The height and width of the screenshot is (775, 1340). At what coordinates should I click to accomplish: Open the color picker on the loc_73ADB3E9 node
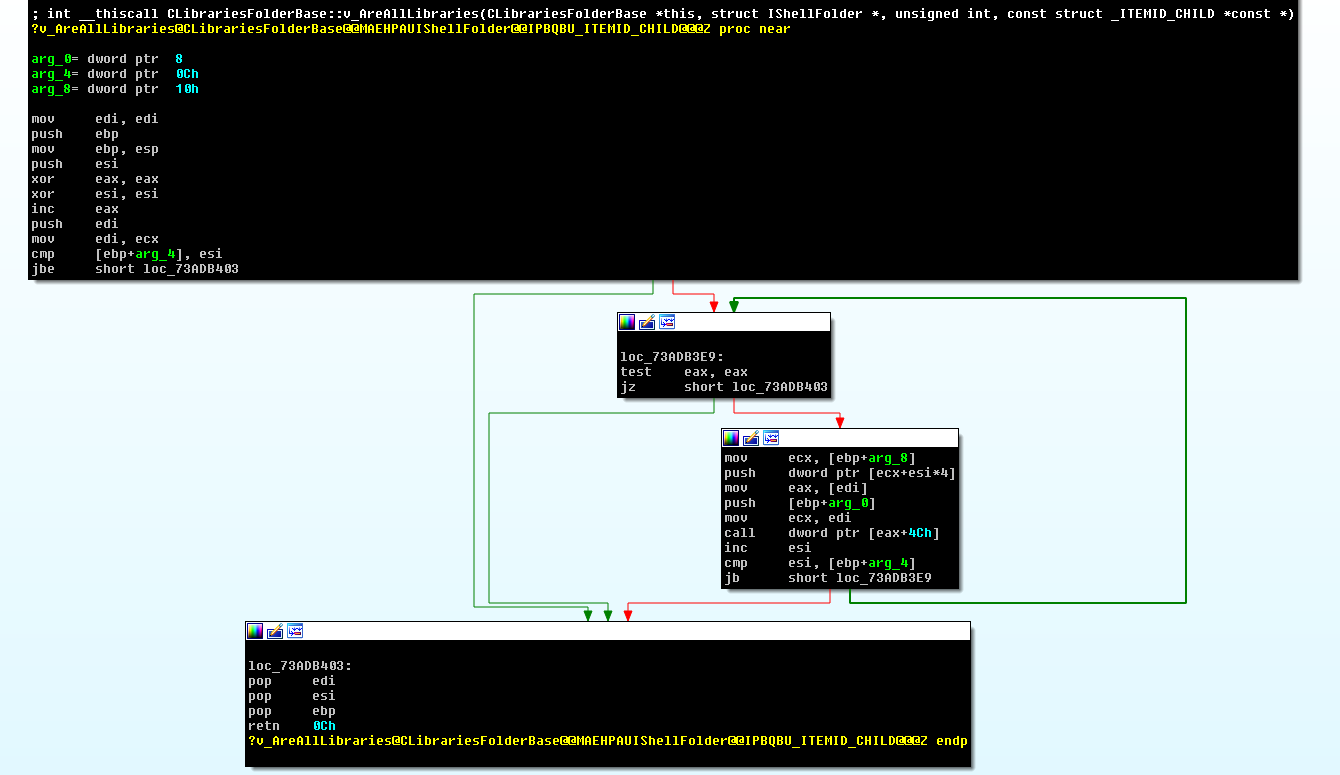click(627, 321)
